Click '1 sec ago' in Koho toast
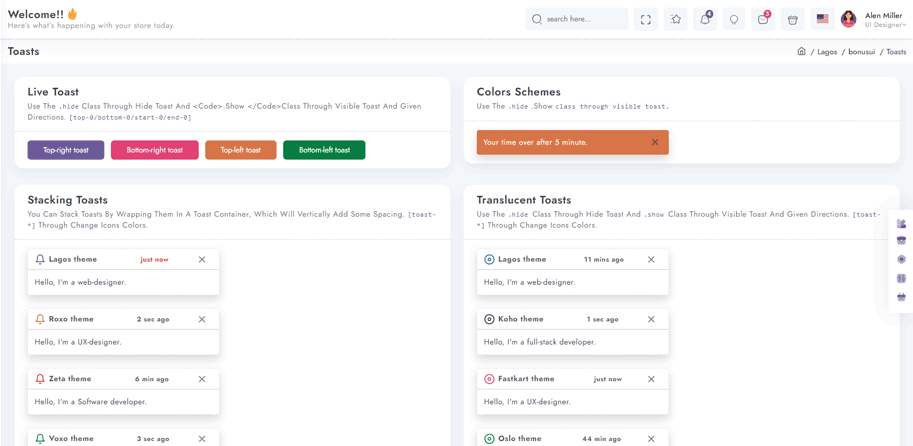The width and height of the screenshot is (913, 446). (x=603, y=320)
